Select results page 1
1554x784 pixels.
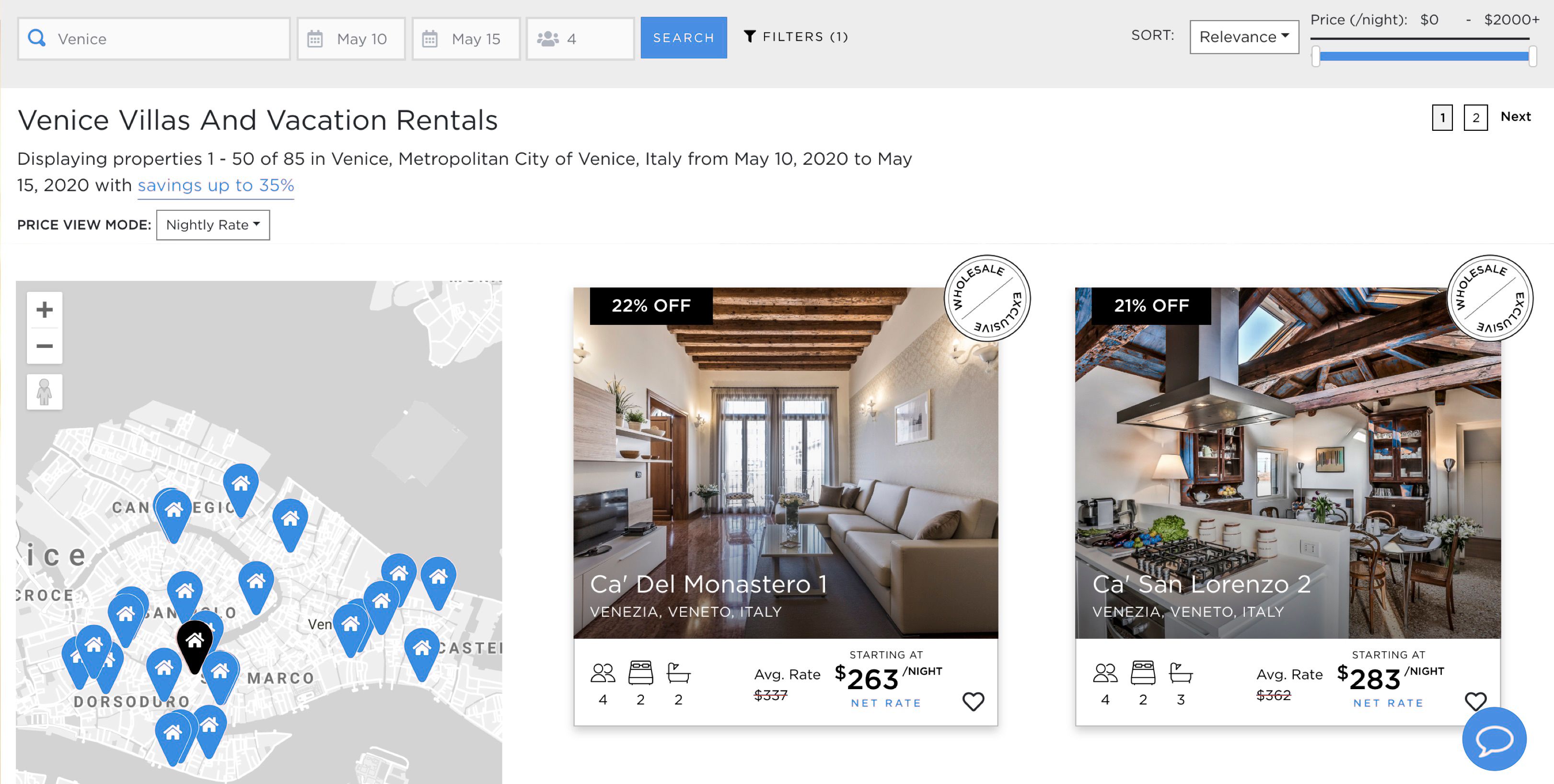coord(1442,117)
